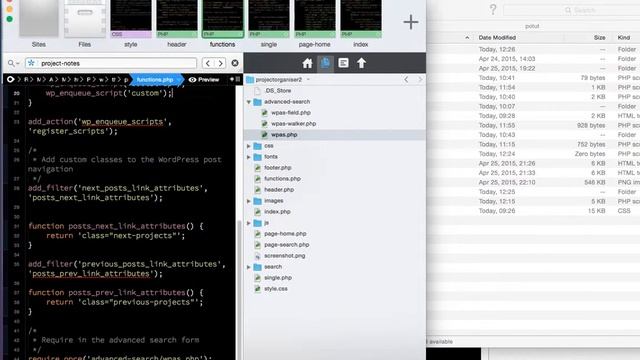Open the search options magnifier dropdown
Viewport: 640px width, 360px height.
[x=13, y=63]
